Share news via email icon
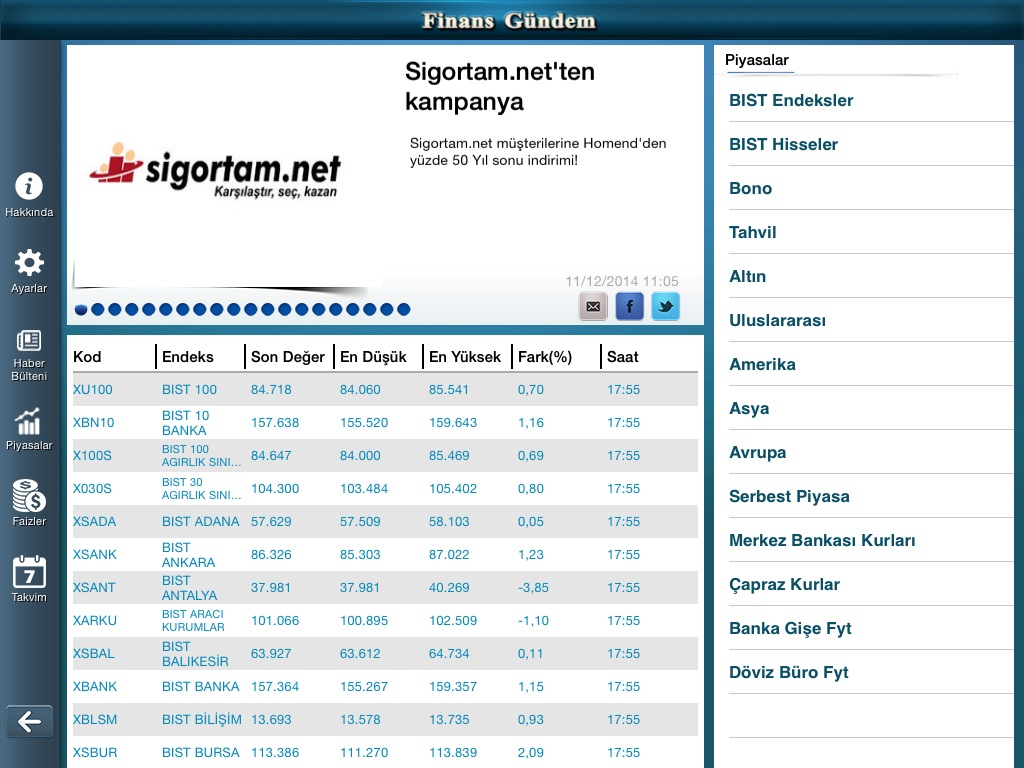 coord(593,306)
